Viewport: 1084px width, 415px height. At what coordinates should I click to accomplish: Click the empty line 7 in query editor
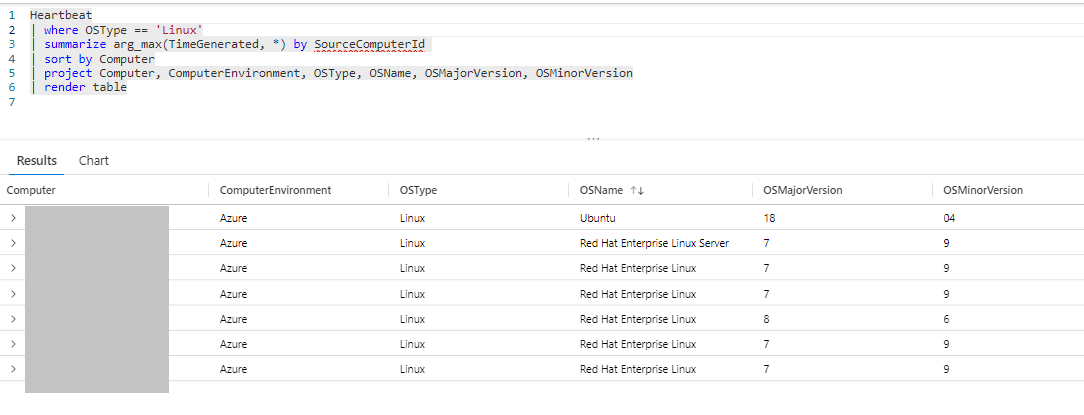coord(200,102)
